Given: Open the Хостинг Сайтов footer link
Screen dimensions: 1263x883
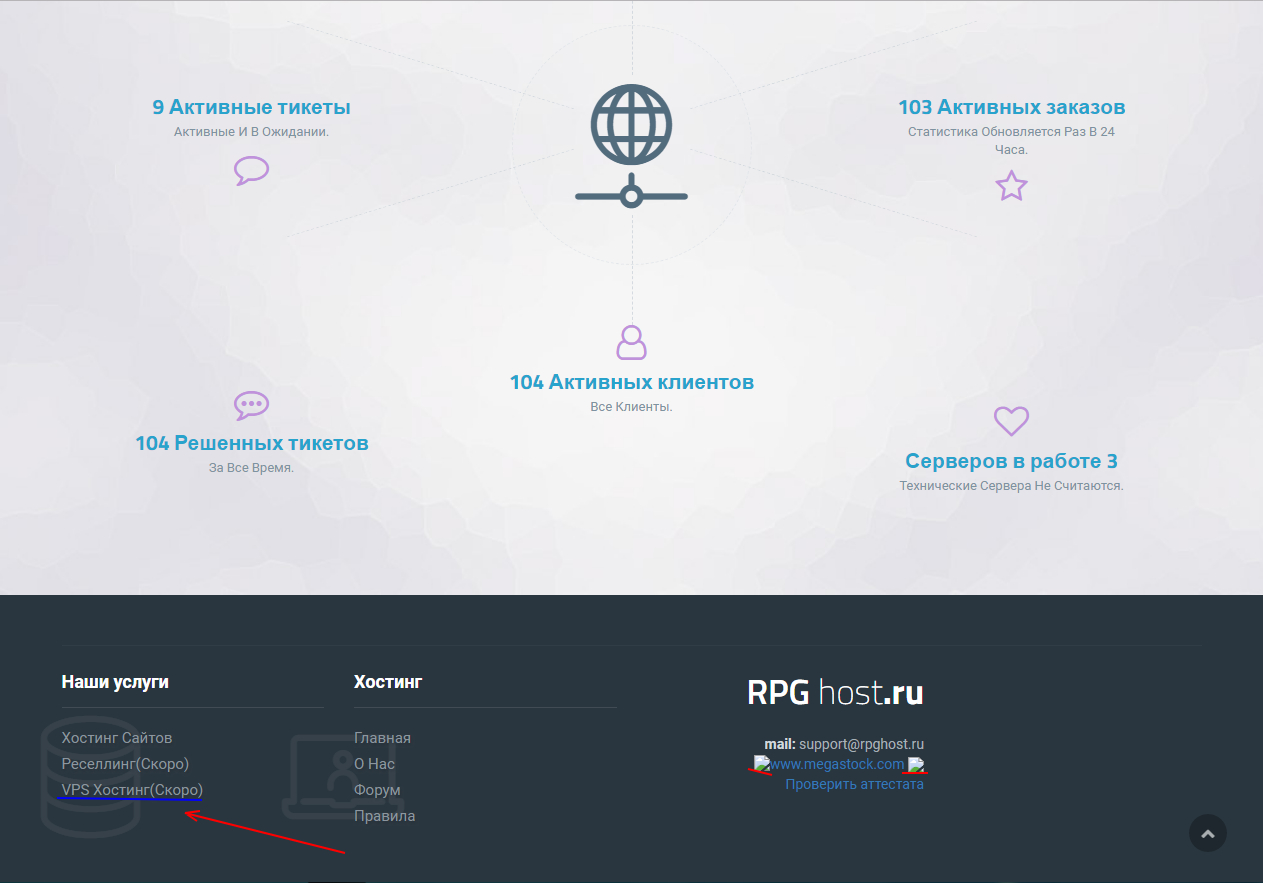Looking at the screenshot, I should click(117, 738).
